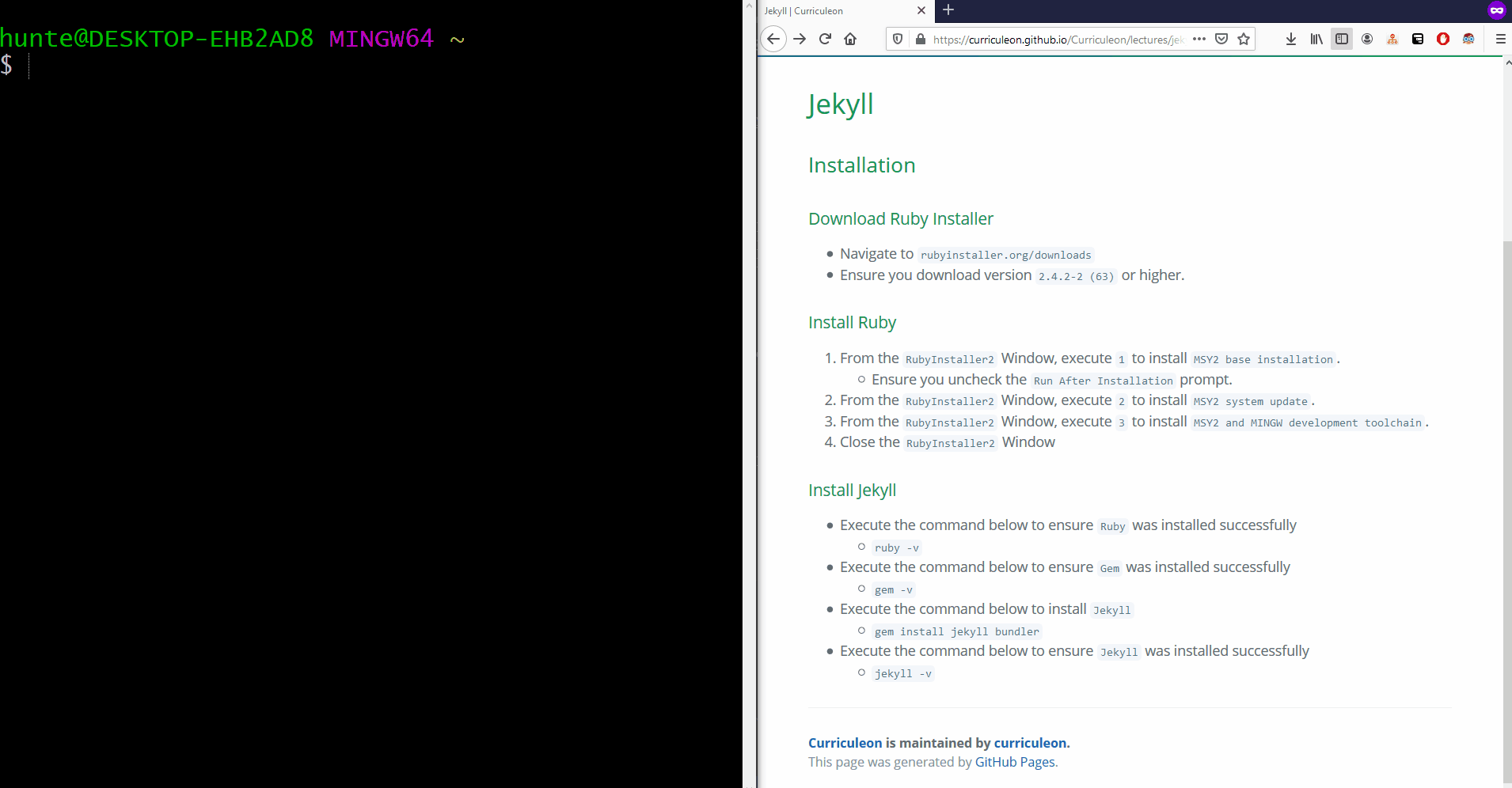Open the Library icon in the toolbar
Image resolution: width=1512 pixels, height=788 pixels.
tap(1316, 39)
